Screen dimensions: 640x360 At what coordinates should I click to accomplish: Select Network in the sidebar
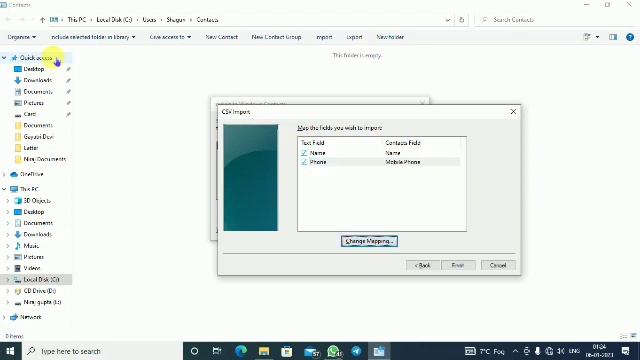pos(31,317)
